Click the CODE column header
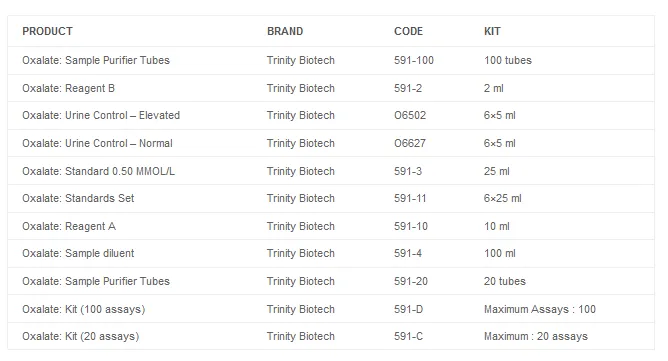Screen dimensions: 668x361 (408, 31)
